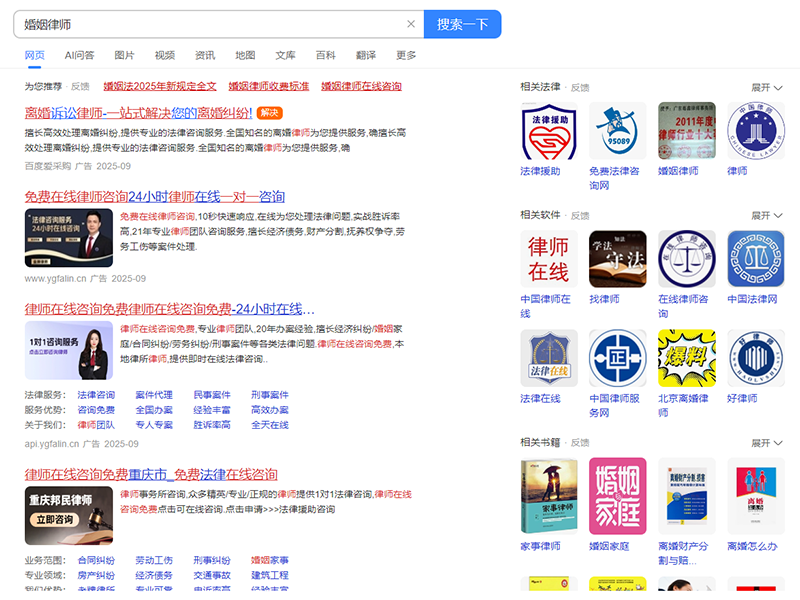Open the 95089 免费法律咨询网 icon
The width and height of the screenshot is (800, 600).
[617, 131]
